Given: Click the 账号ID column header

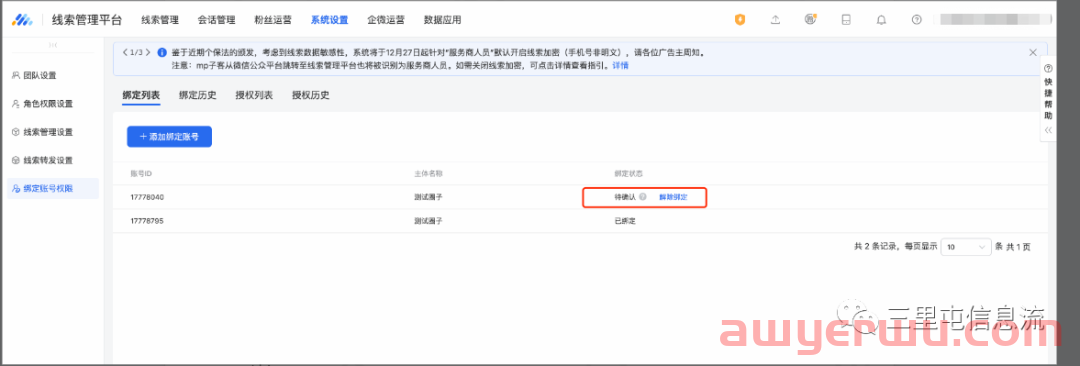Looking at the screenshot, I should pos(140,173).
